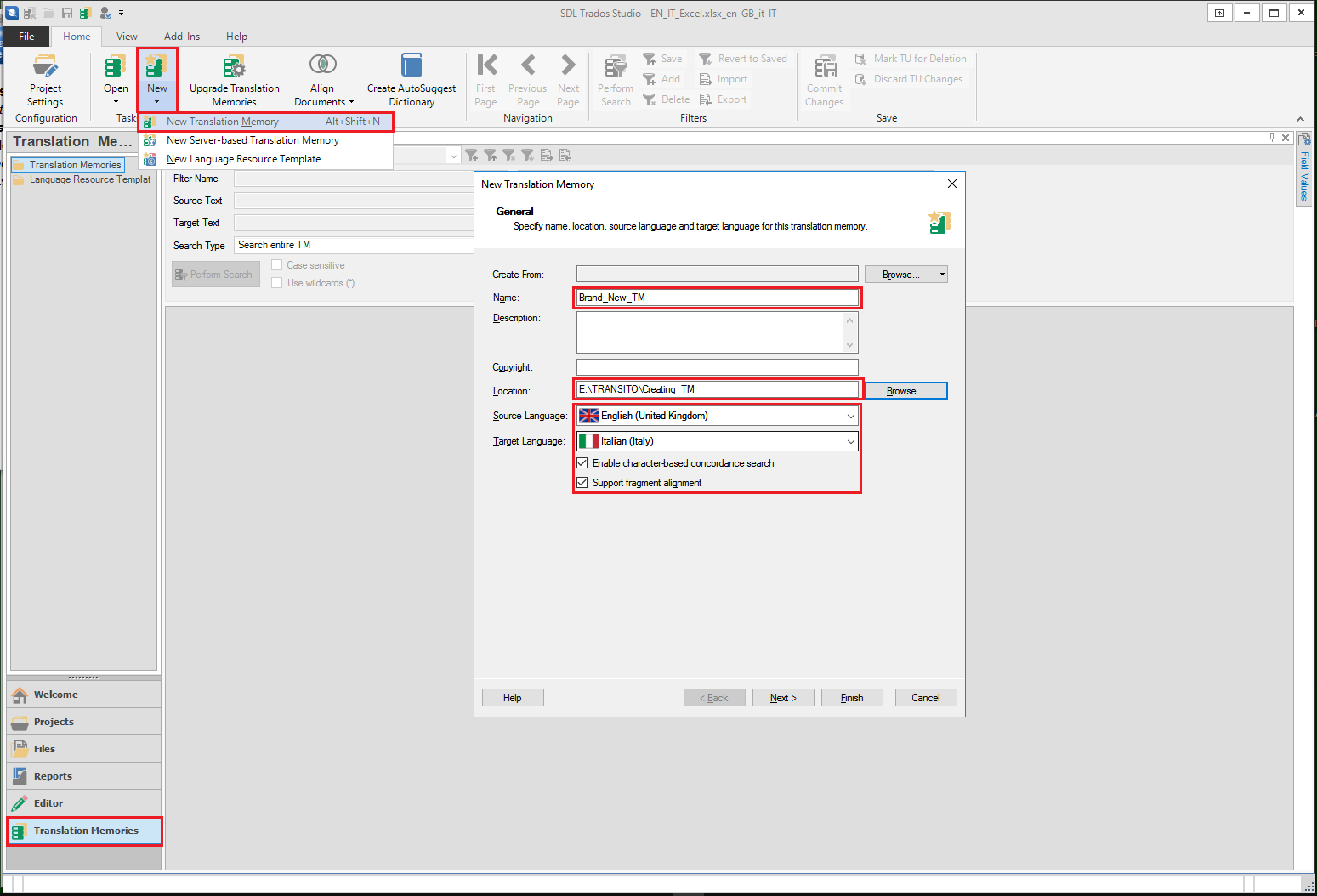The image size is (1317, 896).
Task: Toggle Support fragment alignment checkbox
Action: coord(582,483)
